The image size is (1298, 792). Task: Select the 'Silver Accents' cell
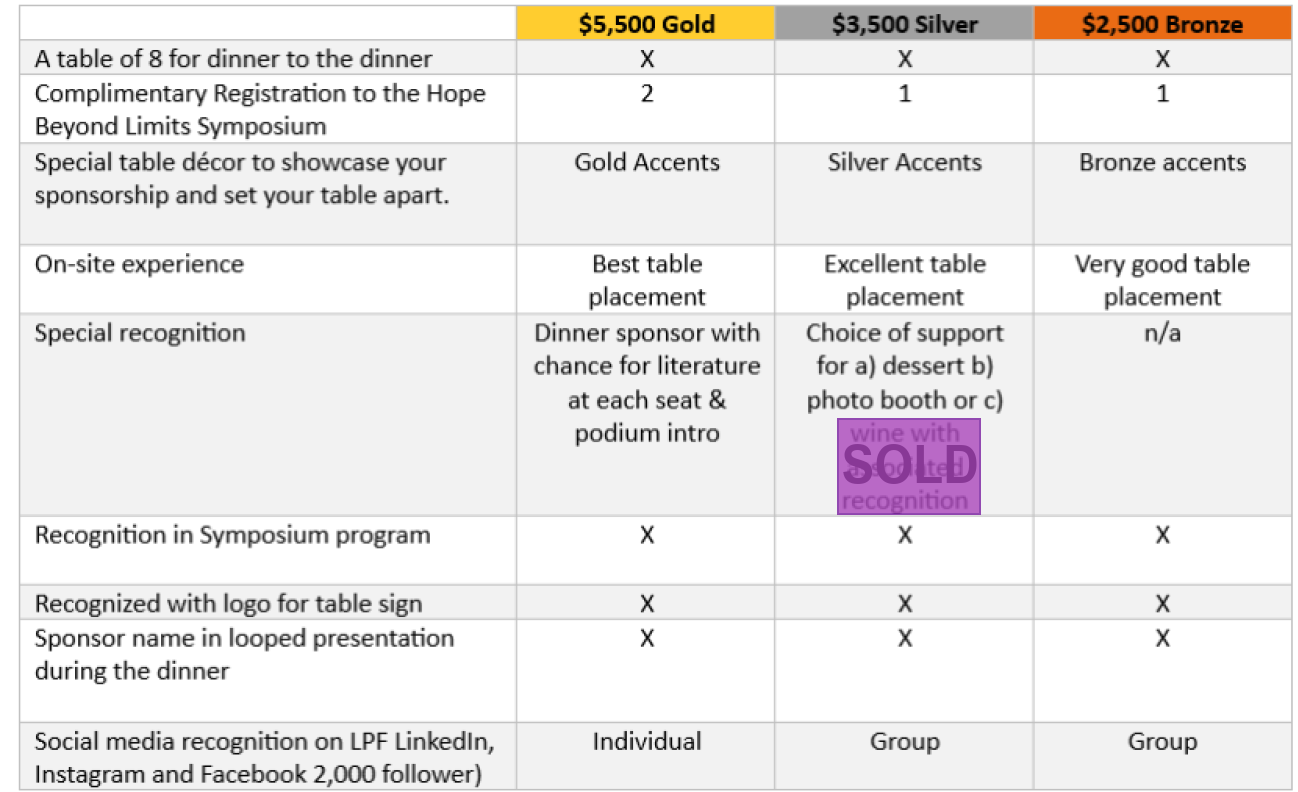(904, 162)
